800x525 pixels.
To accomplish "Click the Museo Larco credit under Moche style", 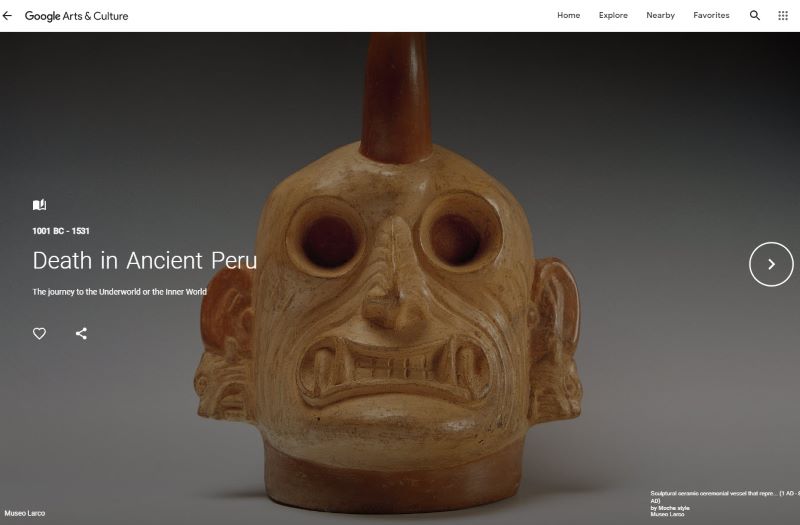I will pos(667,514).
